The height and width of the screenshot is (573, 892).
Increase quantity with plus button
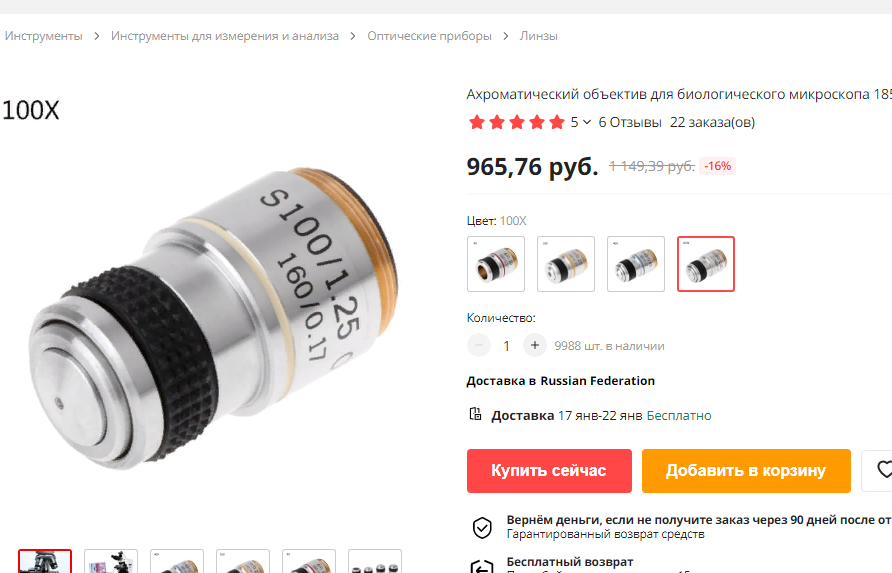[535, 345]
